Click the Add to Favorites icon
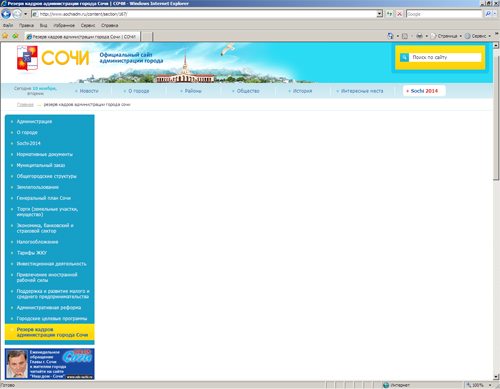Screen dimensions: 500x389 pos(15,36)
